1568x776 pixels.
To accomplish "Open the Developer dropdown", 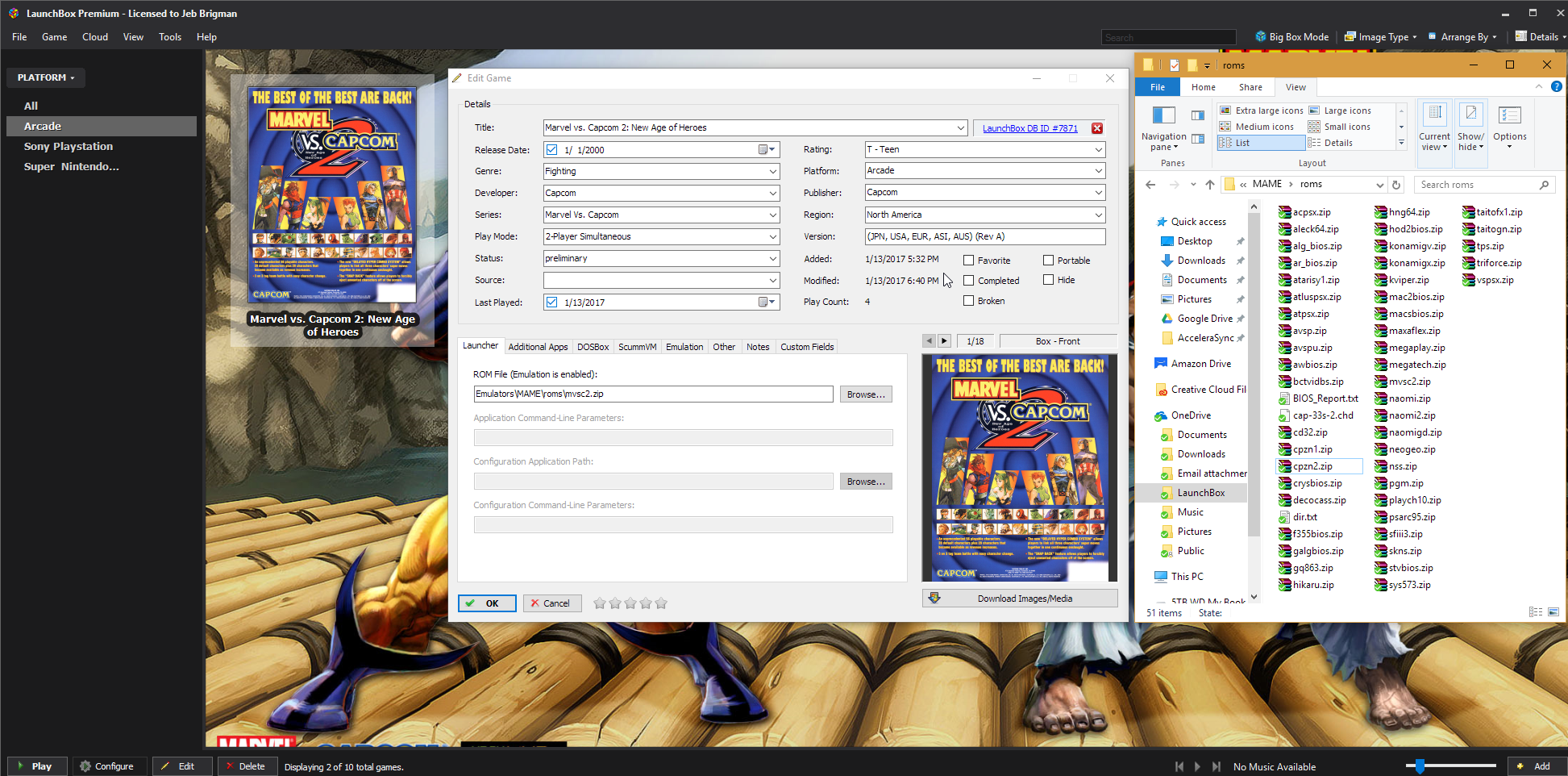I will (773, 193).
